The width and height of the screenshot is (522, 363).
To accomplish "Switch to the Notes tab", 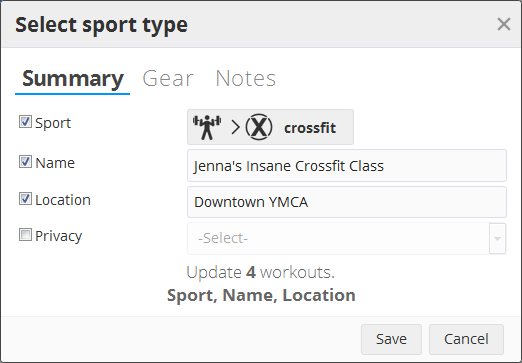I will (246, 78).
